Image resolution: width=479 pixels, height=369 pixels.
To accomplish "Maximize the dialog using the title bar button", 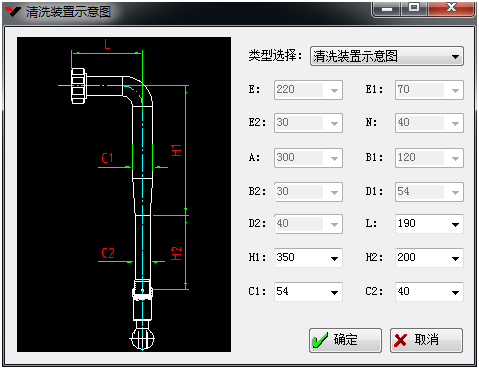I will pos(414,8).
